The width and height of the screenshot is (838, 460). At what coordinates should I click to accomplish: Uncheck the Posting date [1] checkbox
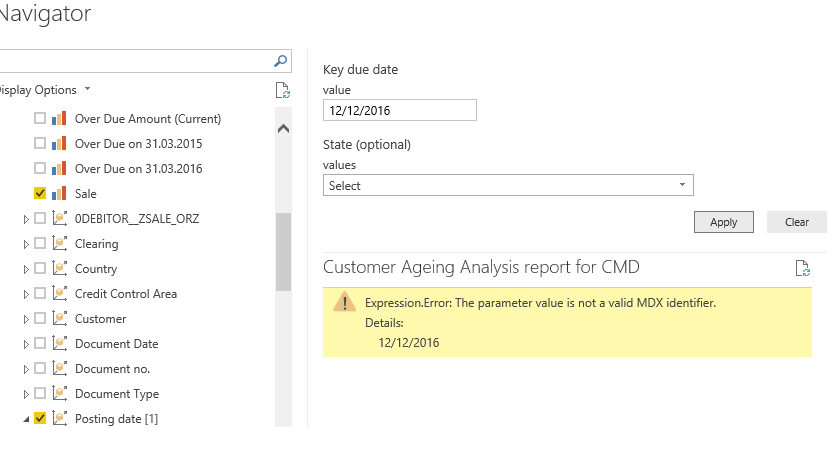(x=40, y=418)
